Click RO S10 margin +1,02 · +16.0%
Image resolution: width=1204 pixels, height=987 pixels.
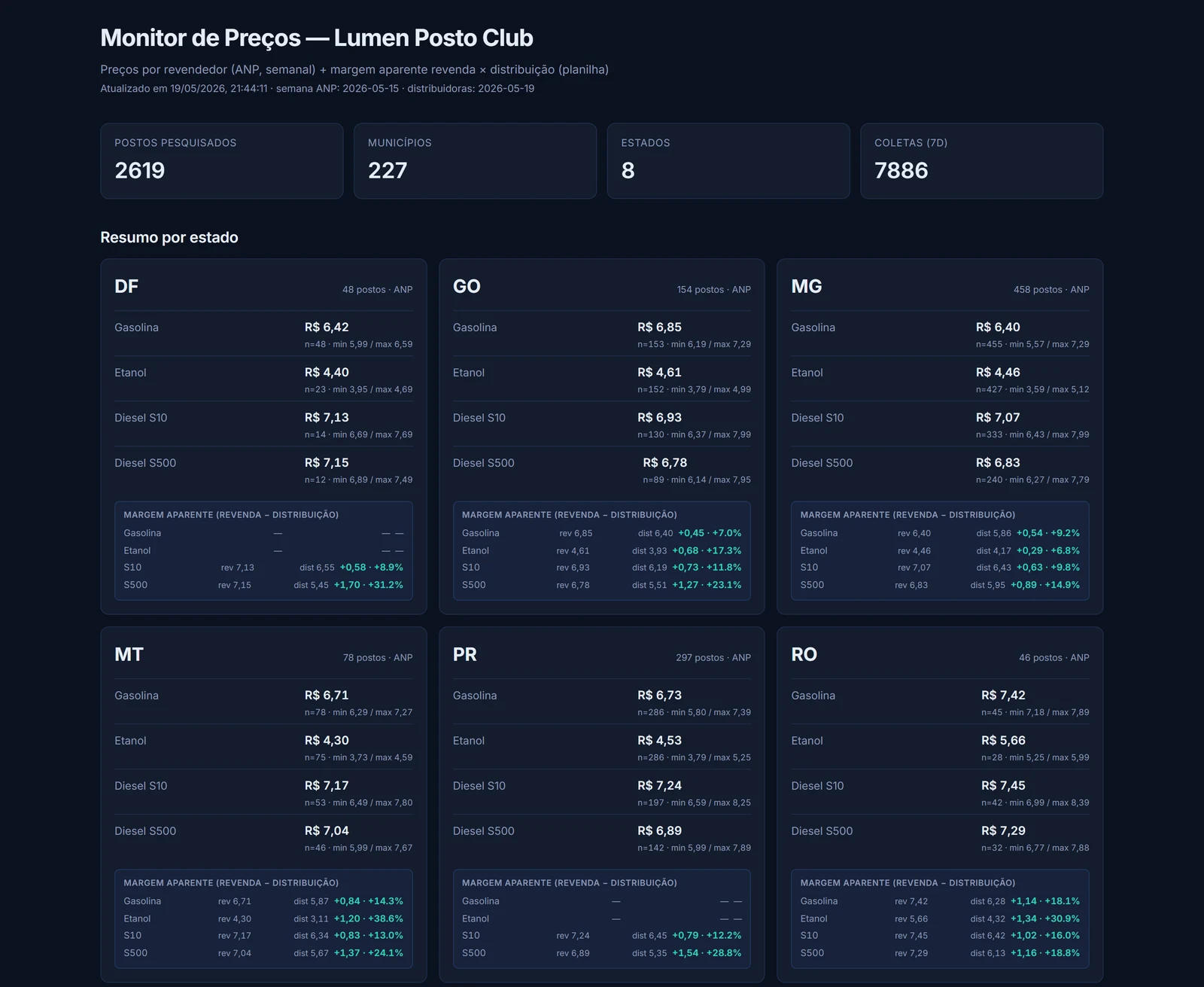click(1045, 936)
